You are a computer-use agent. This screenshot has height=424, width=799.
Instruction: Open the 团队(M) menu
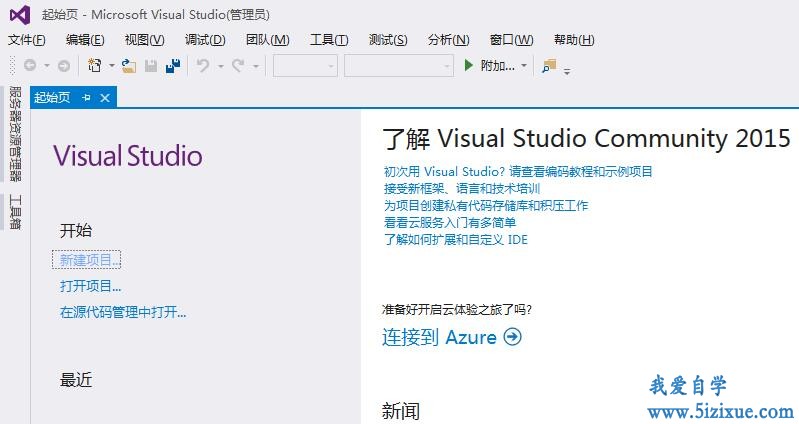(x=268, y=40)
